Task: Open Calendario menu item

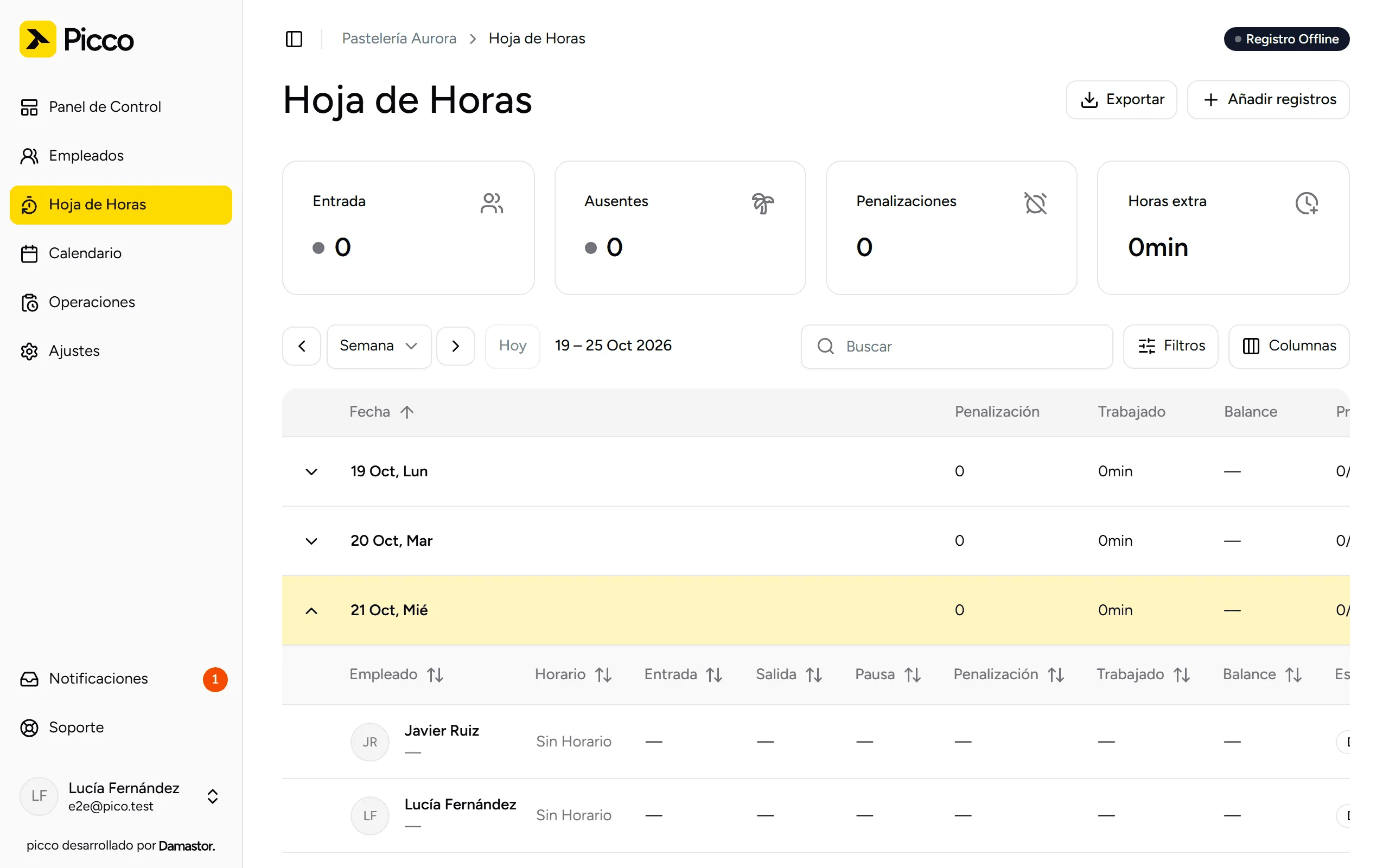Action: [120, 253]
